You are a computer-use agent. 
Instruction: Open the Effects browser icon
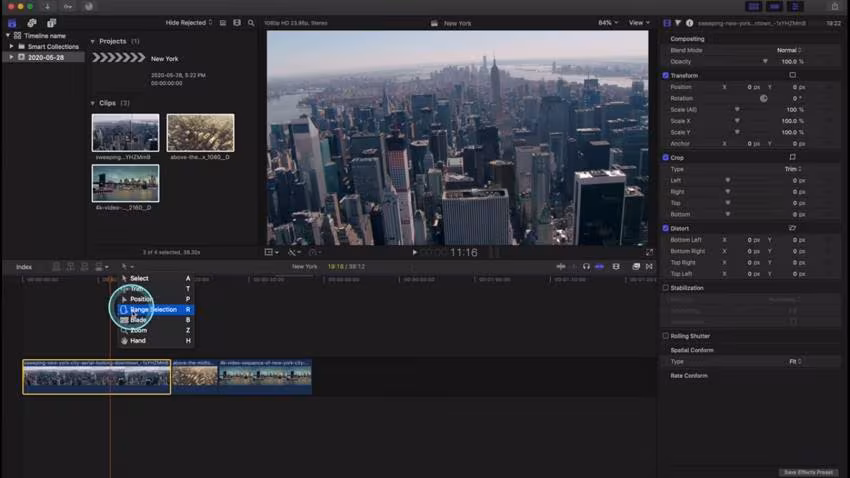636,267
